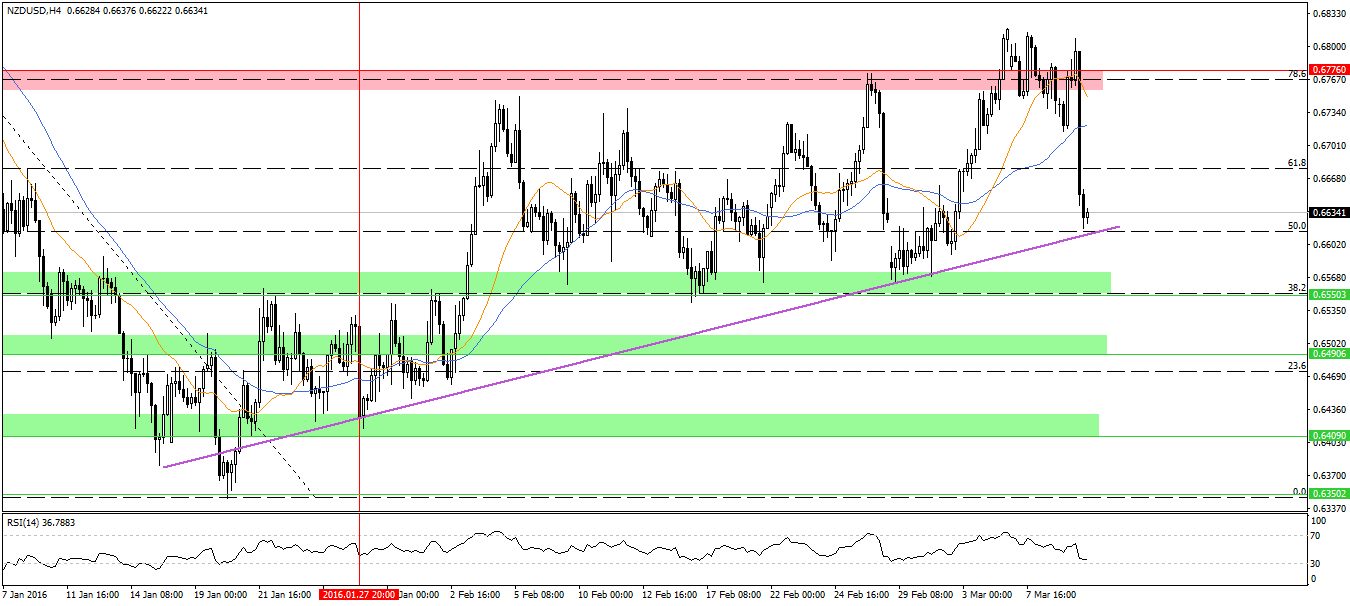Click the 7 Mar 16:00 date label
This screenshot has width=1350, height=606.
point(1048,594)
